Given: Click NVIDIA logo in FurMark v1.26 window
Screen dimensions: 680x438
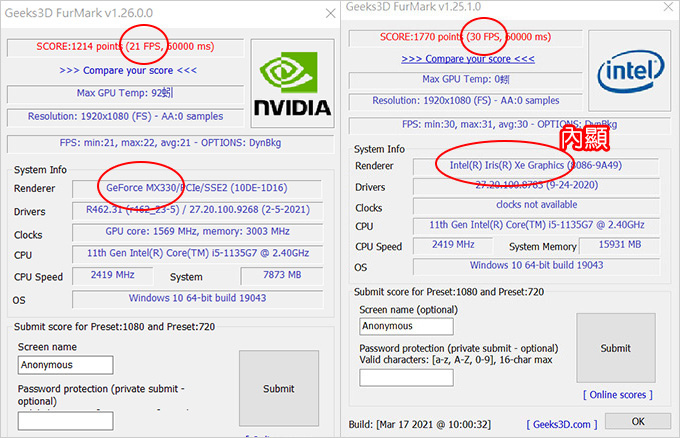Looking at the screenshot, I should click(292, 83).
